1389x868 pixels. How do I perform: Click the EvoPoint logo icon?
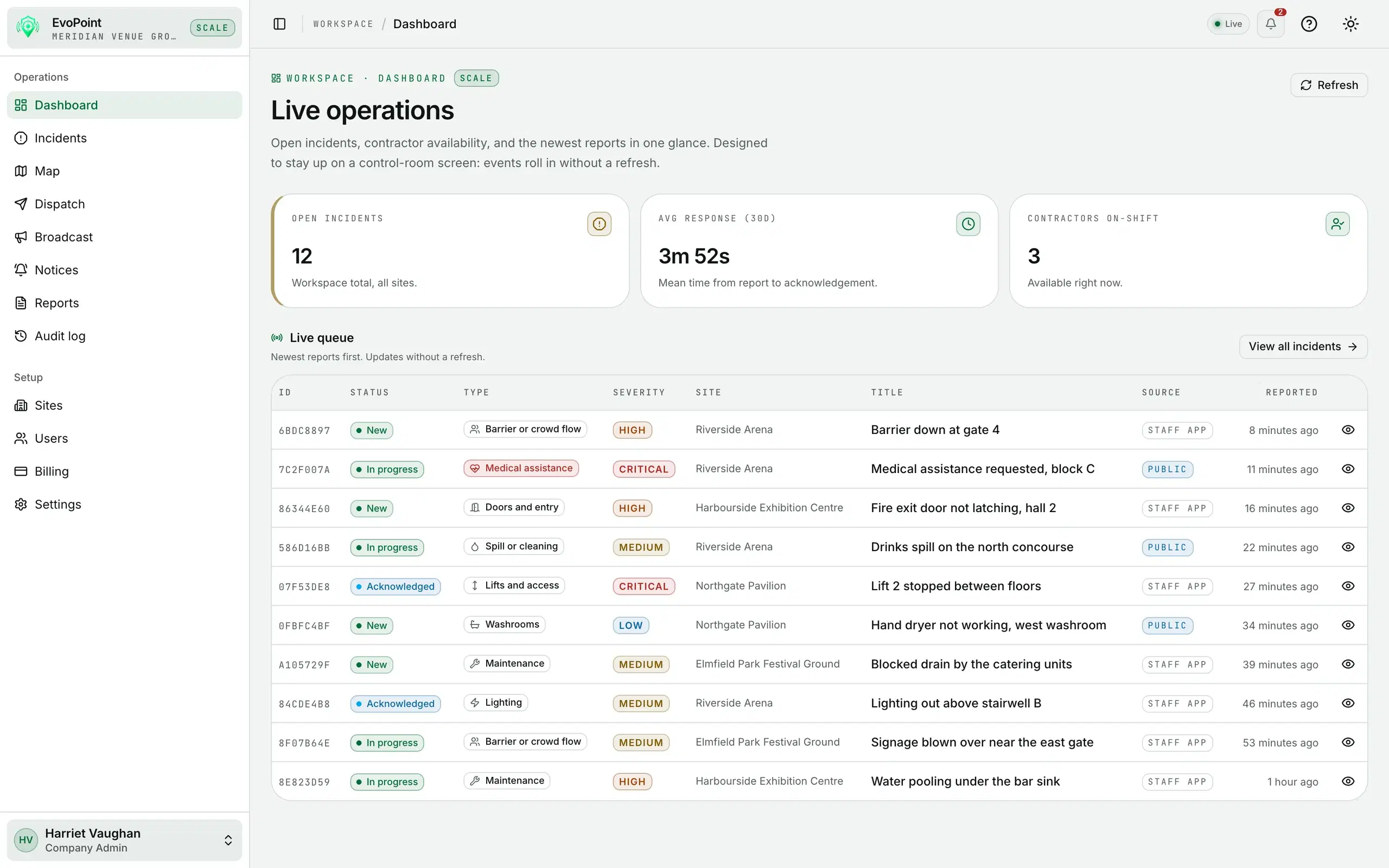point(28,27)
